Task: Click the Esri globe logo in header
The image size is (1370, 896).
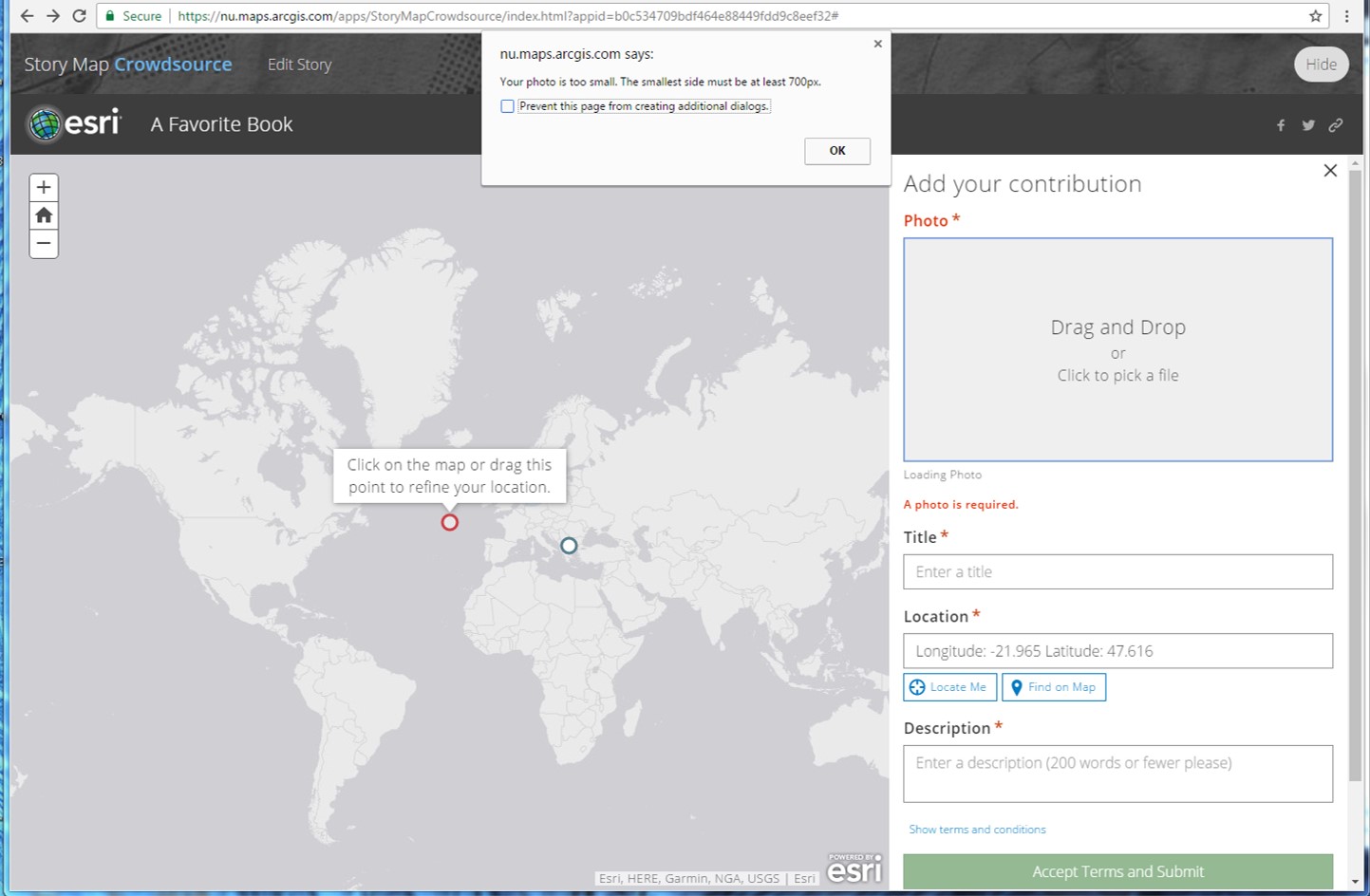Action: [74, 124]
